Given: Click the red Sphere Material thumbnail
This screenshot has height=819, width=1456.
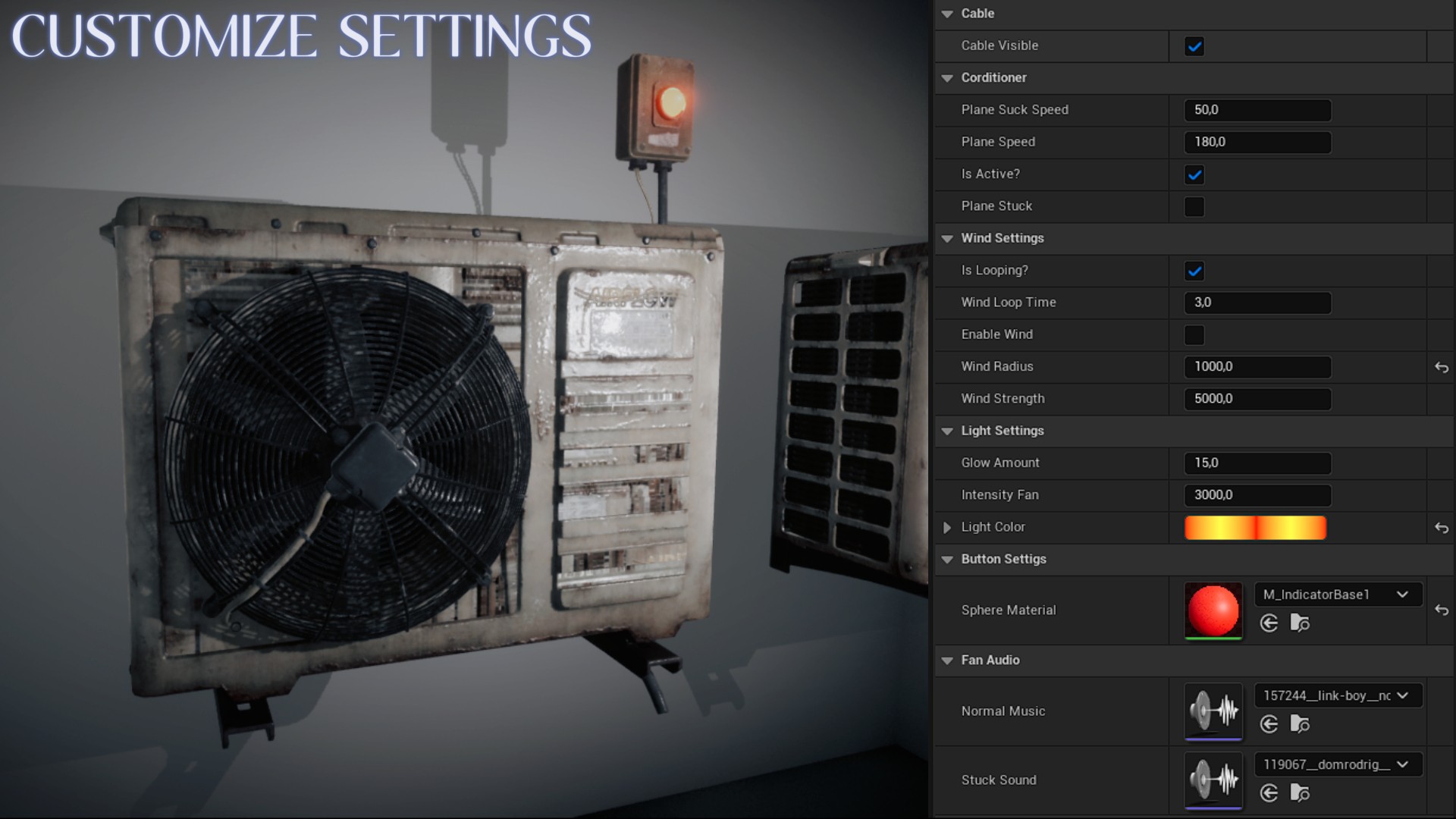Looking at the screenshot, I should 1213,610.
